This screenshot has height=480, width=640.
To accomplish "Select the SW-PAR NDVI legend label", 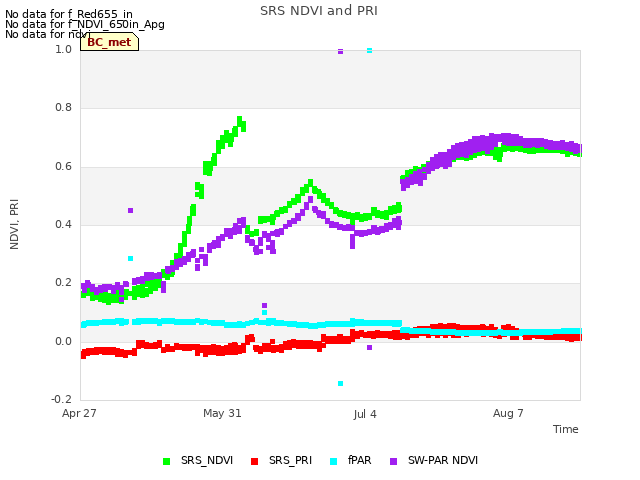I will [x=443, y=460].
